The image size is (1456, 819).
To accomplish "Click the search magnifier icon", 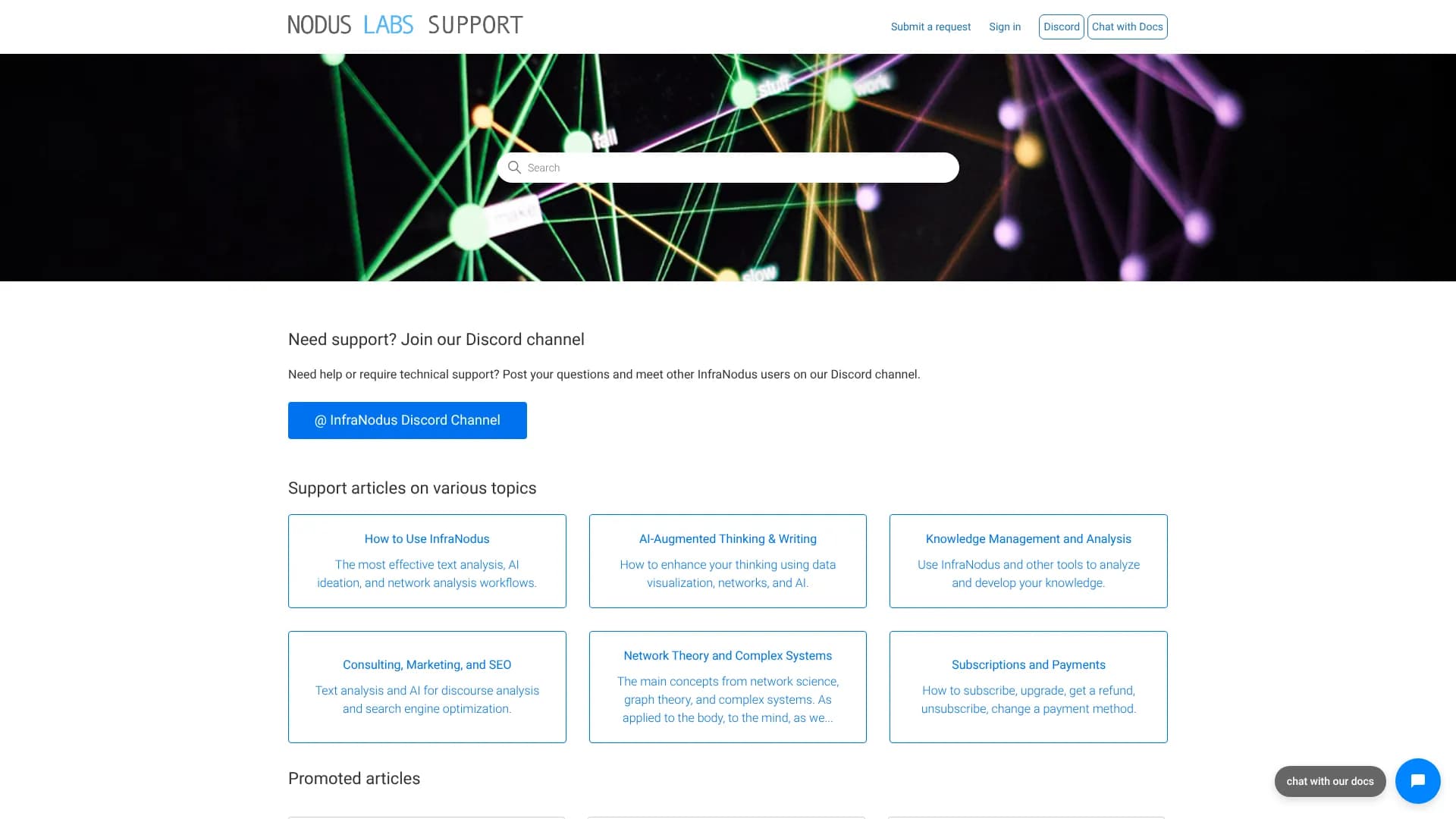I will click(514, 168).
